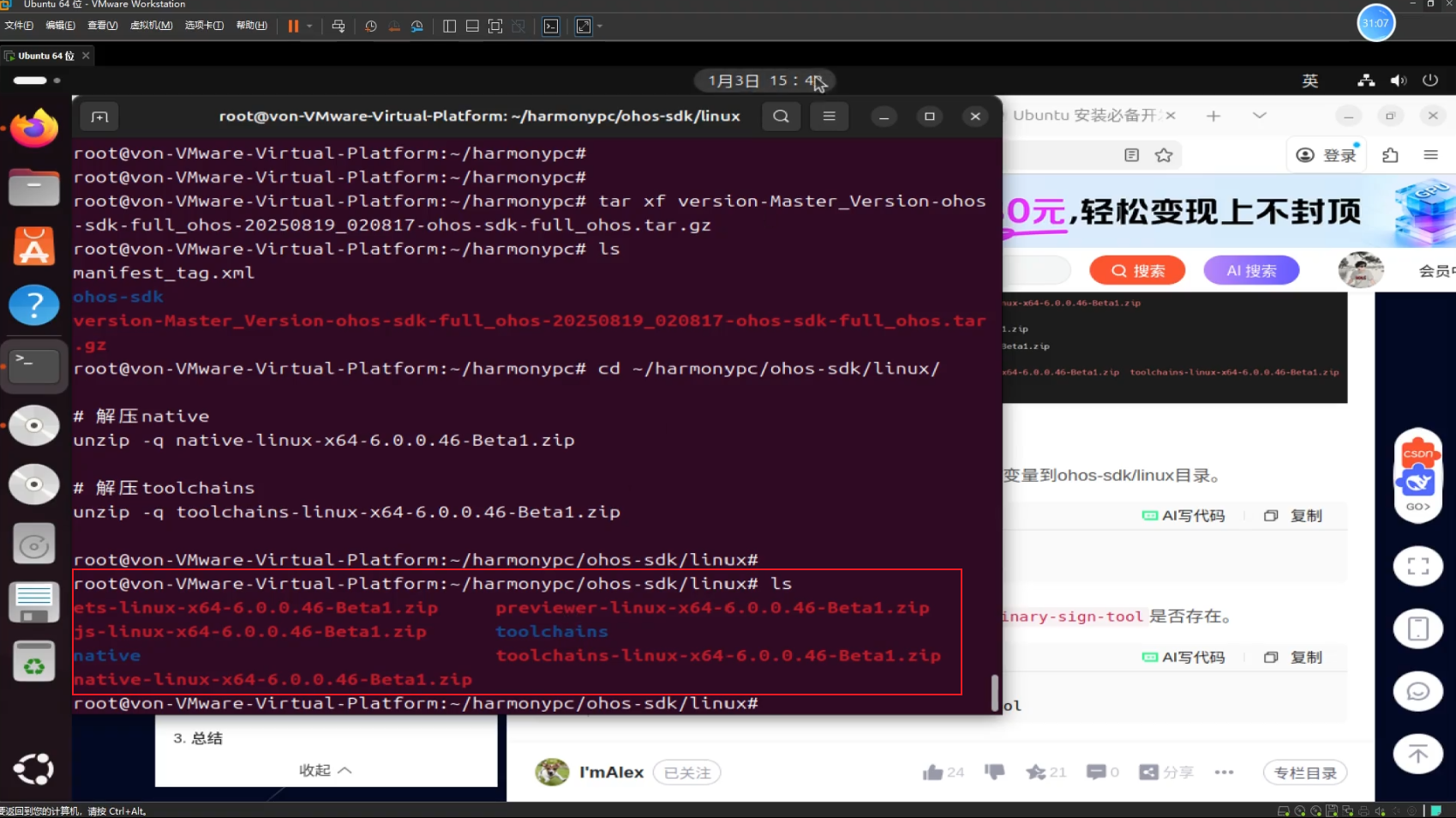Switch the 英 input method indicator
1456x818 pixels.
pos(1310,81)
